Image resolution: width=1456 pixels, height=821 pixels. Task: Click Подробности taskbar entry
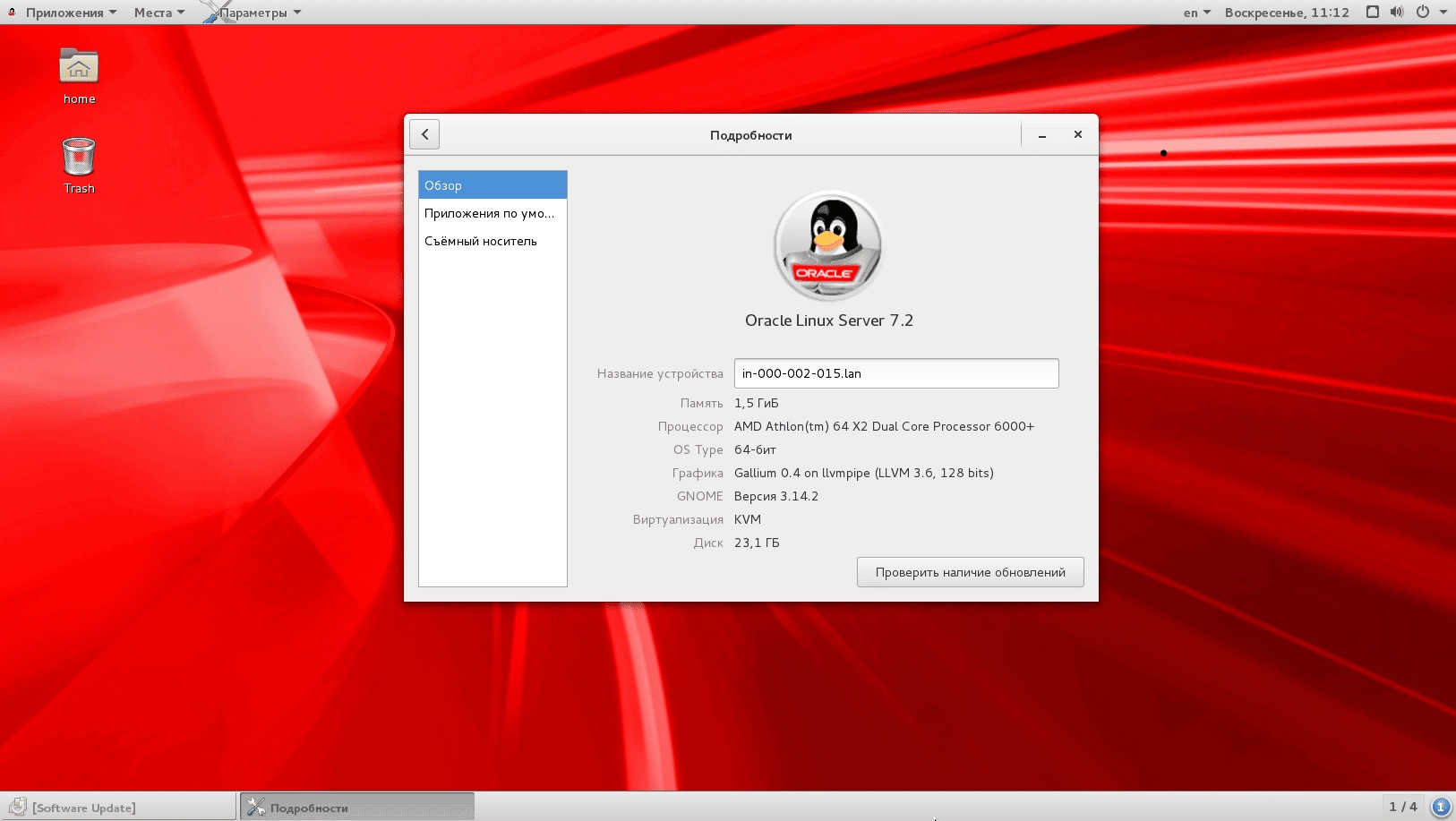click(x=356, y=807)
